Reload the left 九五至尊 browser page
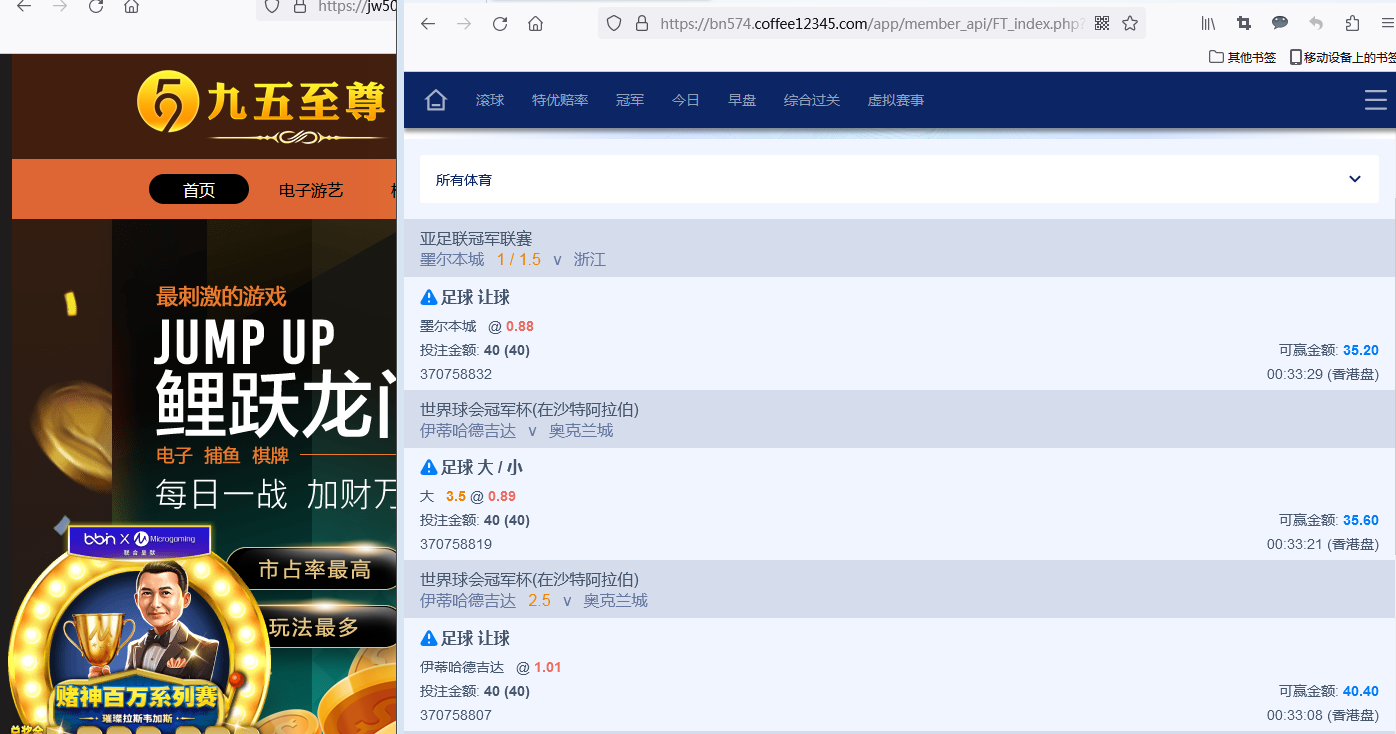 96,6
